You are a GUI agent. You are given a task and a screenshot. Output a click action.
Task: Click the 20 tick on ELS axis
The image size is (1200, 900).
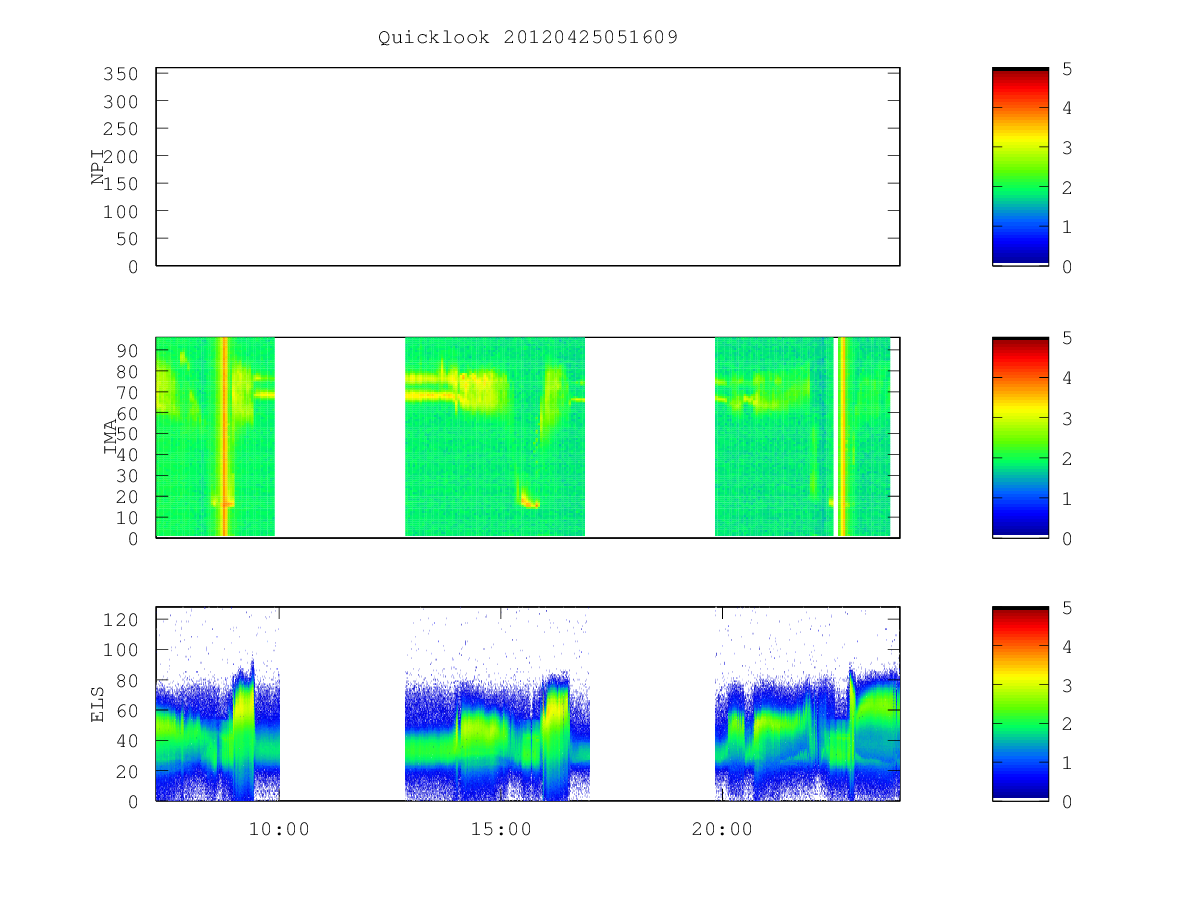tap(127, 771)
